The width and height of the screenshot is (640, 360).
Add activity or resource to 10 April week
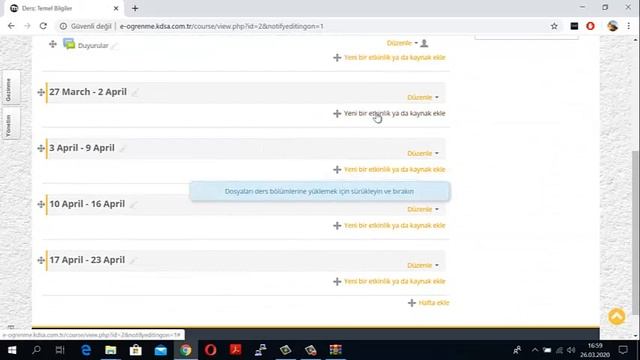389,225
